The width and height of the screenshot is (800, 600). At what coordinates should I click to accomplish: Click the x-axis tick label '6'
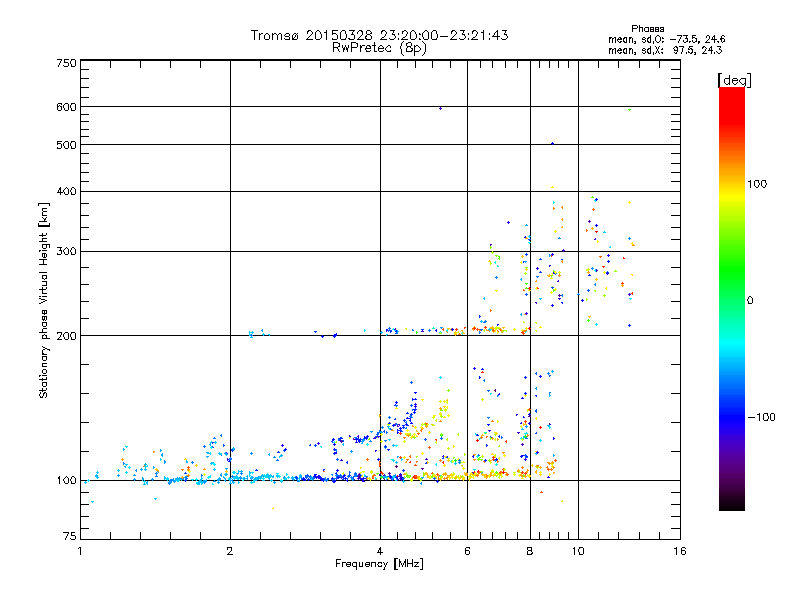pyautogui.click(x=467, y=551)
